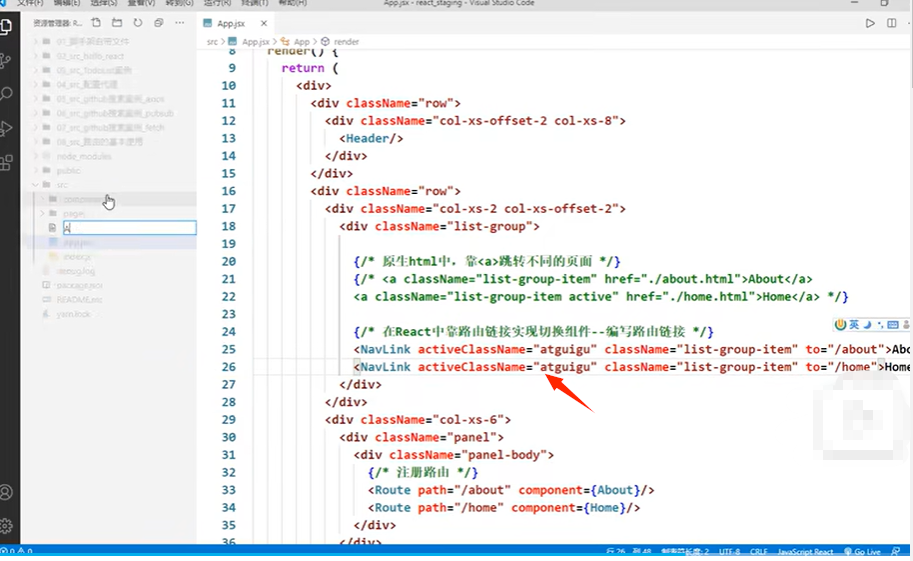Open the Search view in activity bar
Screen dimensions: 913x561
tap(6, 94)
